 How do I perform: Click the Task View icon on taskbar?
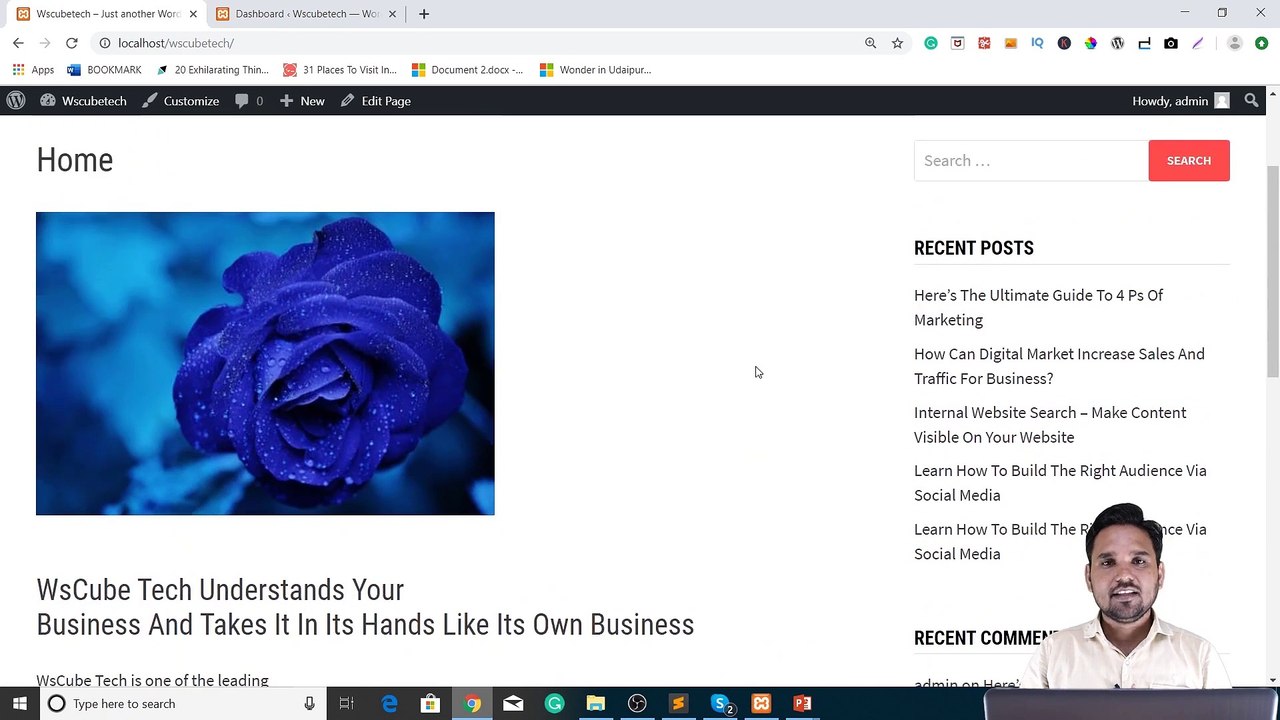tap(347, 704)
